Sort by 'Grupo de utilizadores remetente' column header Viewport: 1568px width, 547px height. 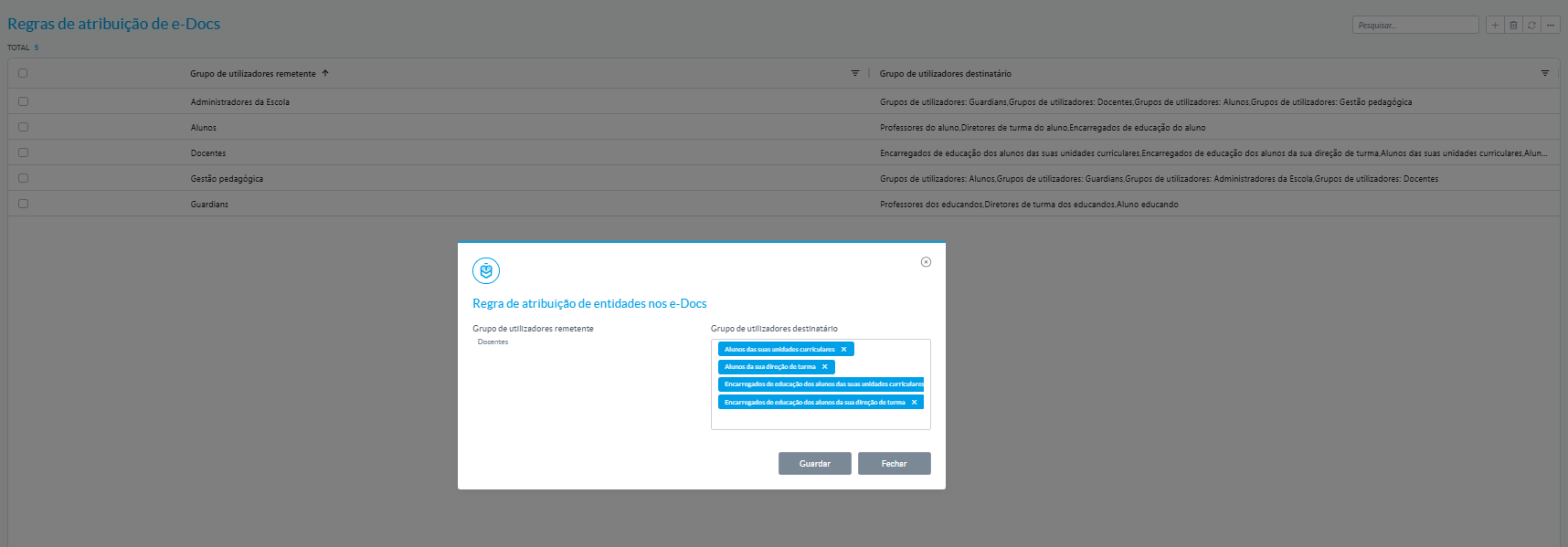pos(253,73)
